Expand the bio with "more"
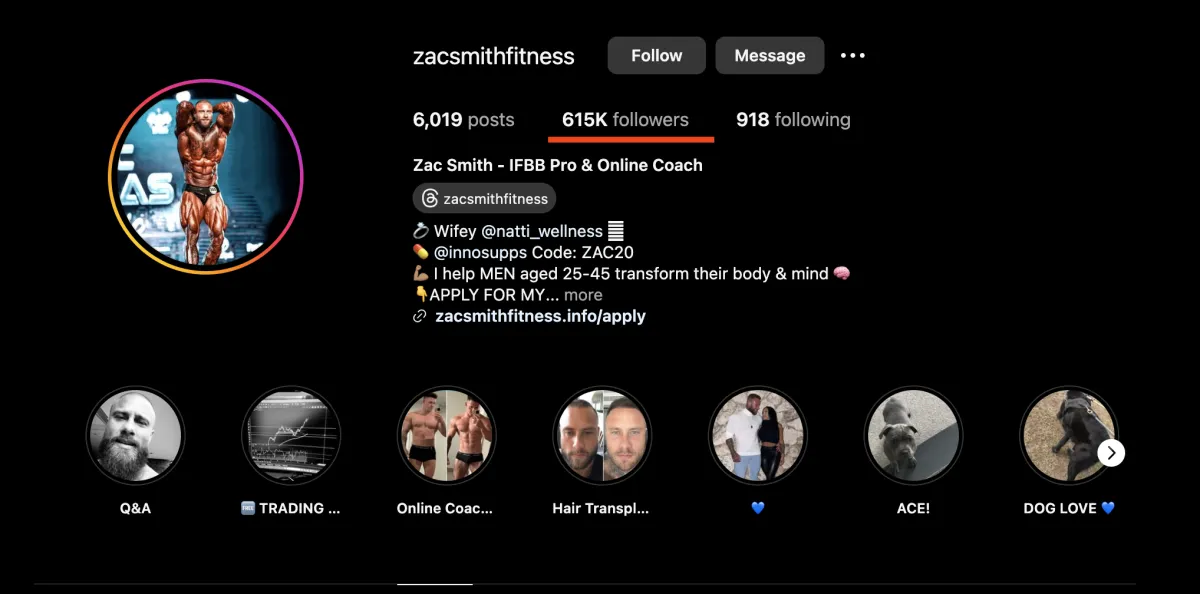 [x=583, y=295]
